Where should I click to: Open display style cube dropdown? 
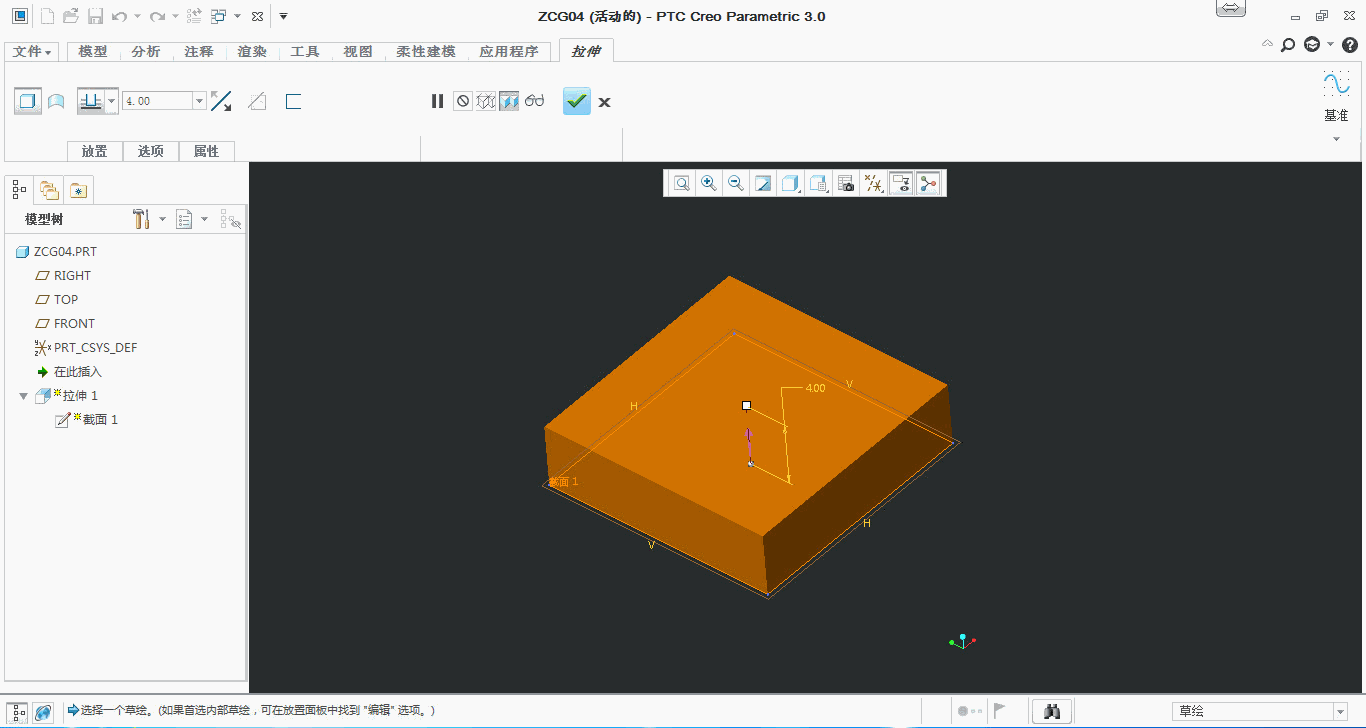(x=791, y=183)
